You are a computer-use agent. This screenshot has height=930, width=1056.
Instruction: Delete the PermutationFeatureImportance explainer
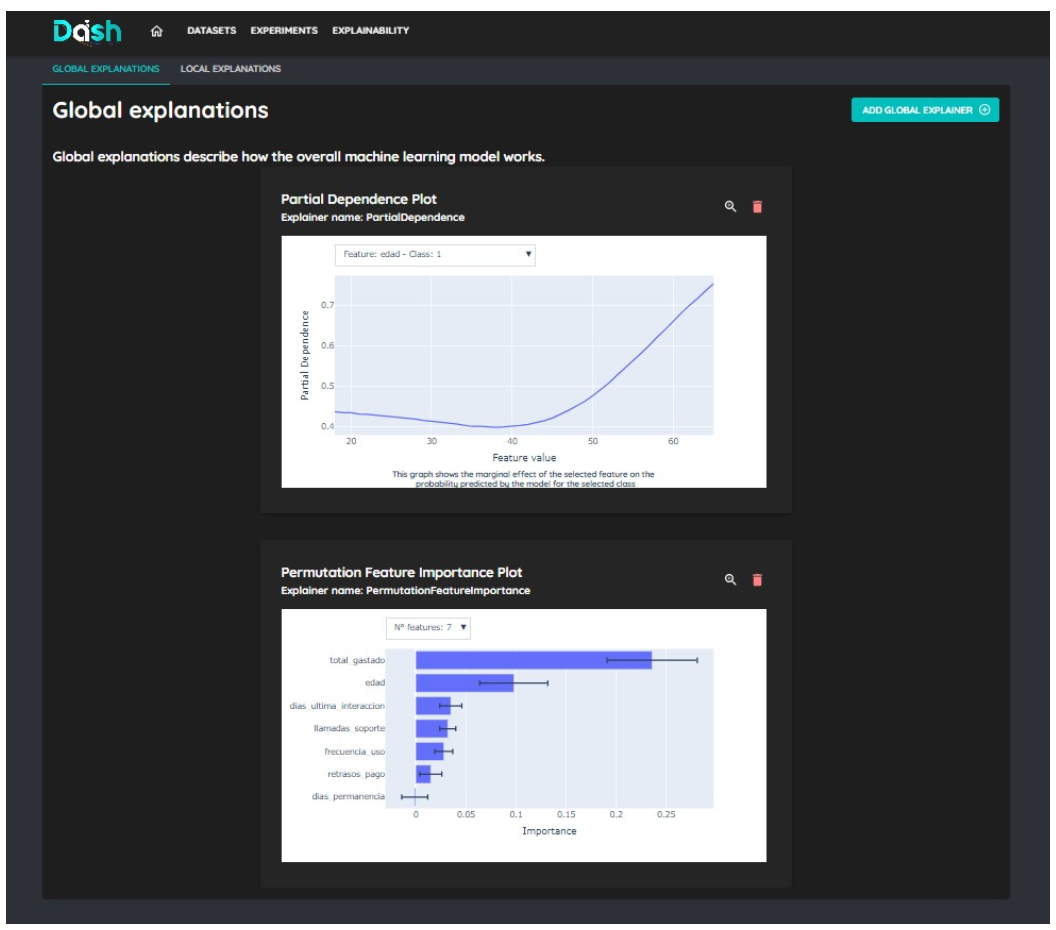point(757,580)
